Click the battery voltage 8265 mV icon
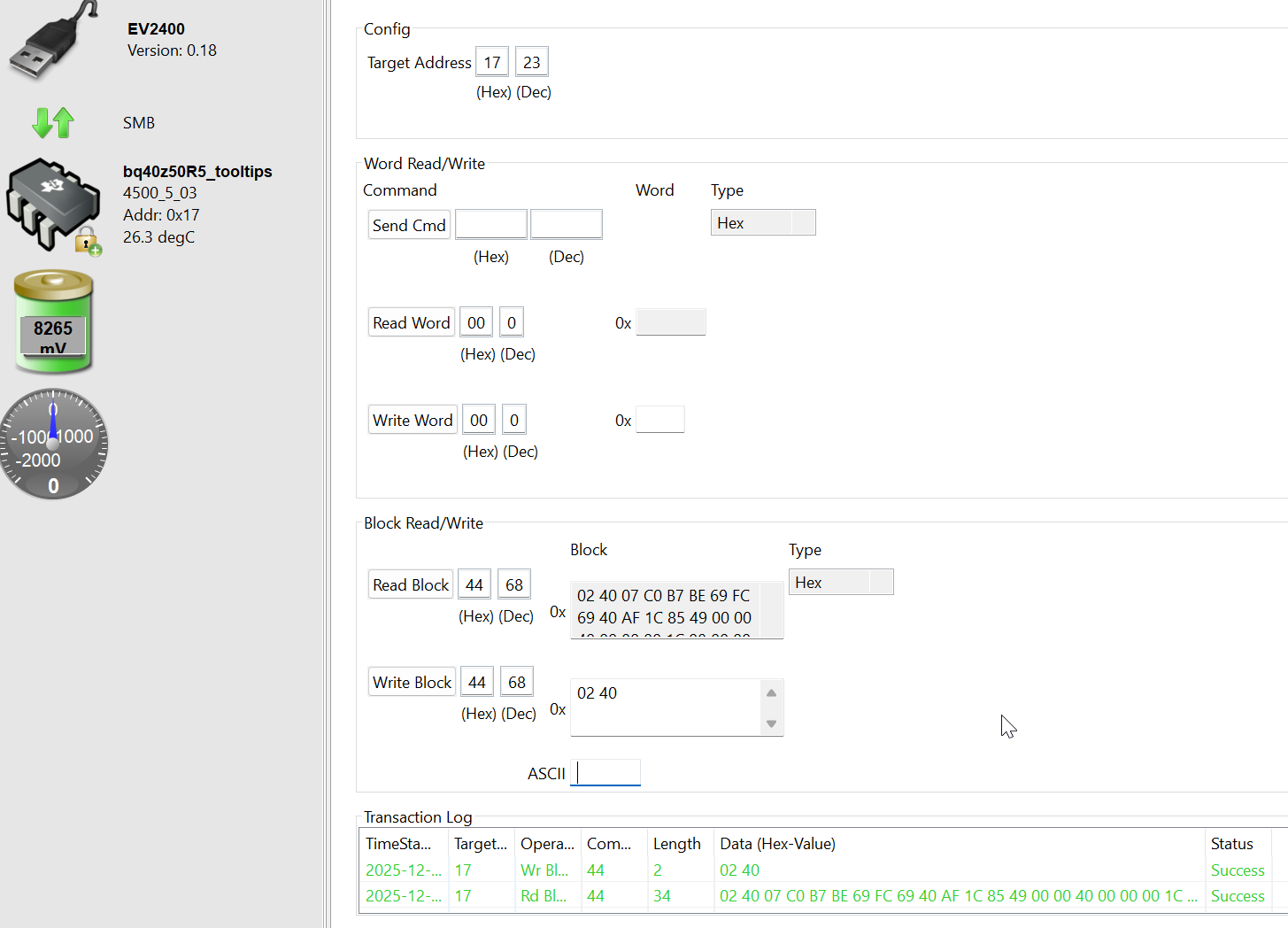Viewport: 1288px width, 928px height. click(53, 322)
